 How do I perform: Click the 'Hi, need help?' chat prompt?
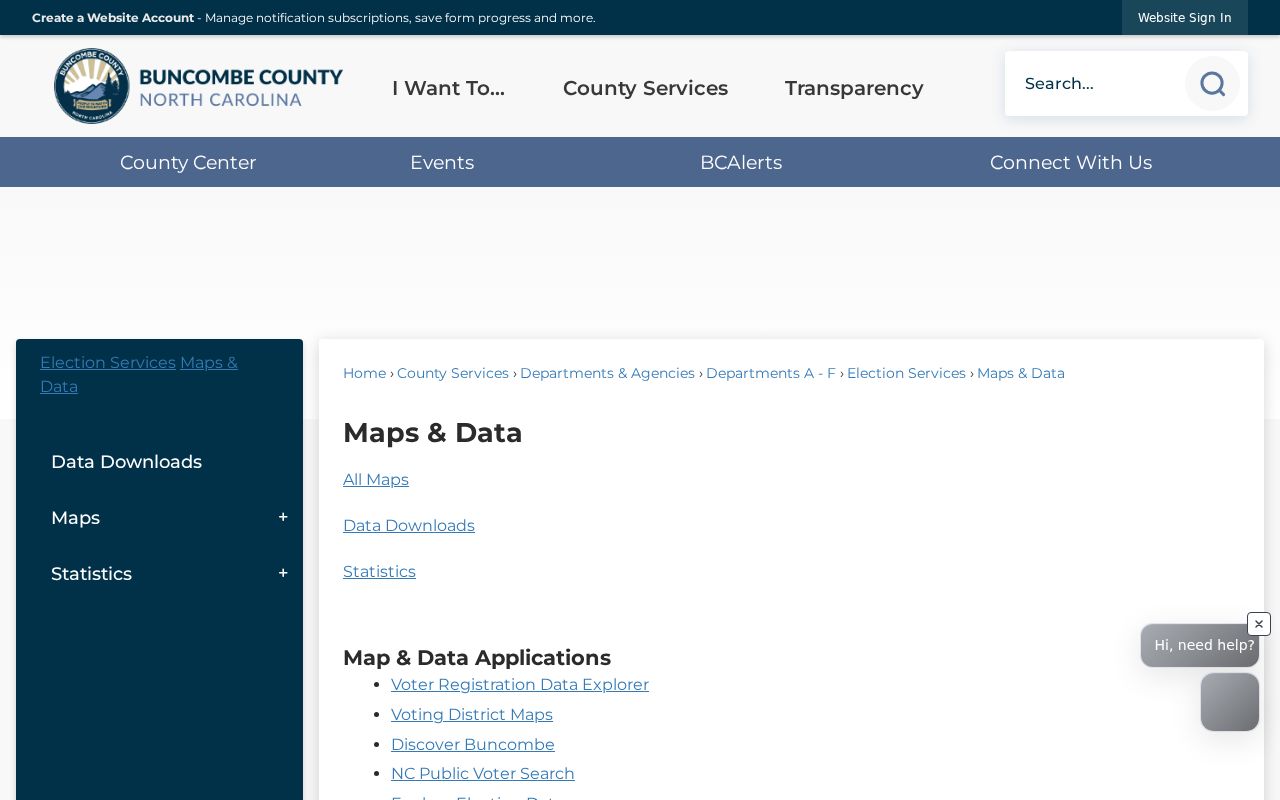pyautogui.click(x=1200, y=646)
